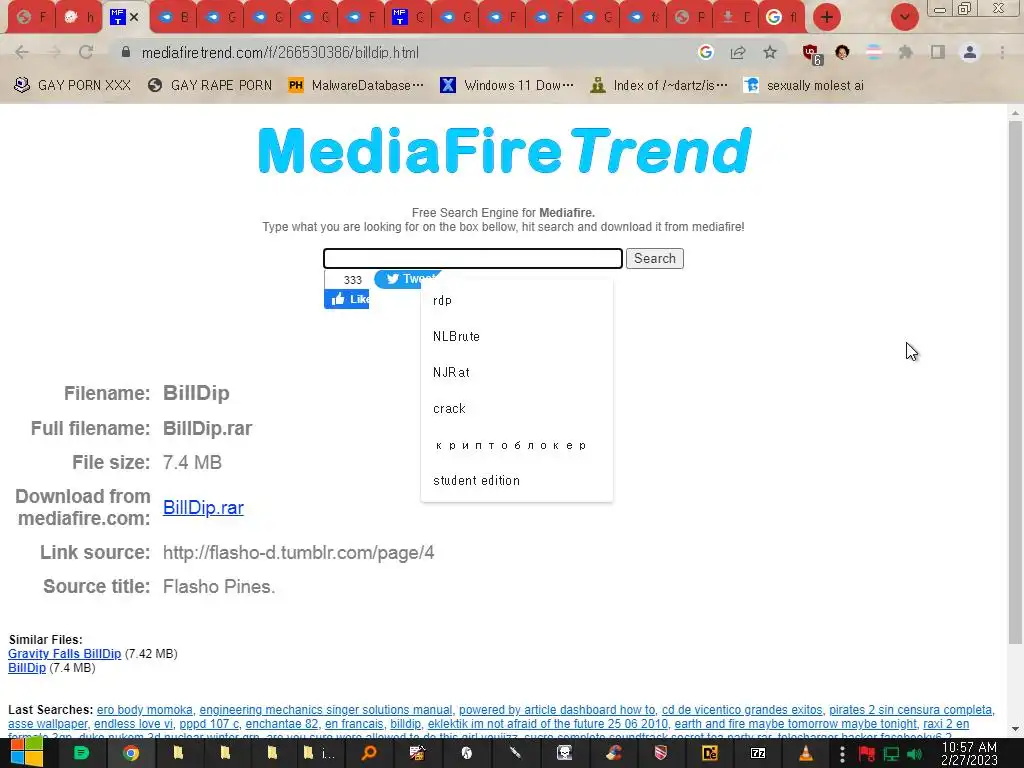Open similar file 'BillDip' (7.4 MB)
Screen dimensions: 1024x768
(27, 668)
